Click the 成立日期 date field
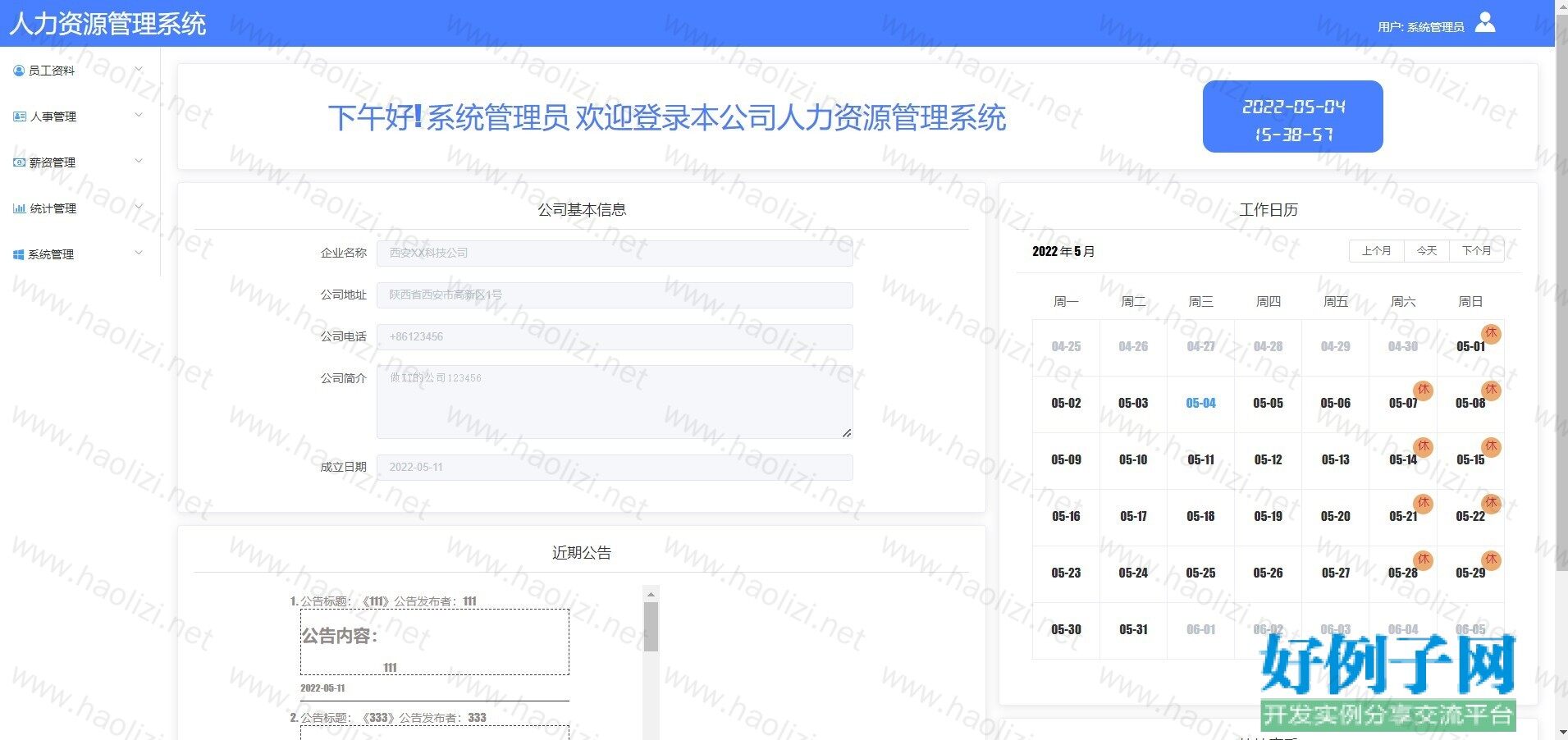 pyautogui.click(x=614, y=467)
